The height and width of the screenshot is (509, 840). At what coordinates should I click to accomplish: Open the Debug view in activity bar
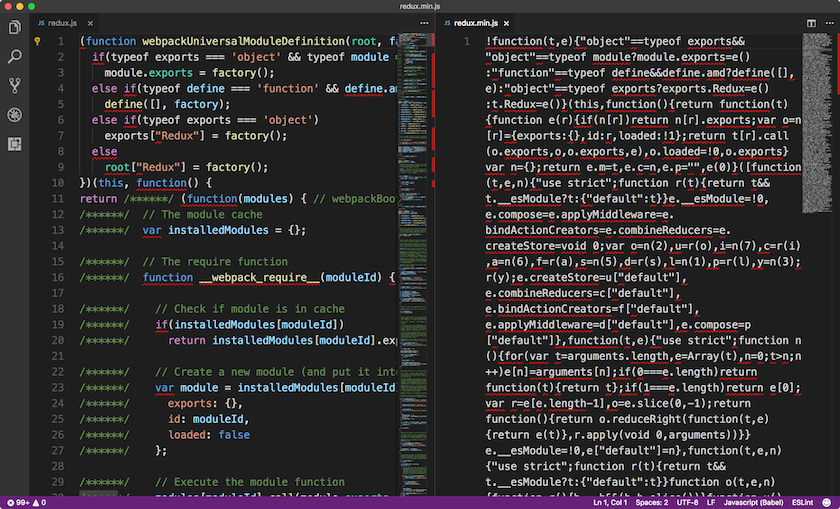(15, 115)
